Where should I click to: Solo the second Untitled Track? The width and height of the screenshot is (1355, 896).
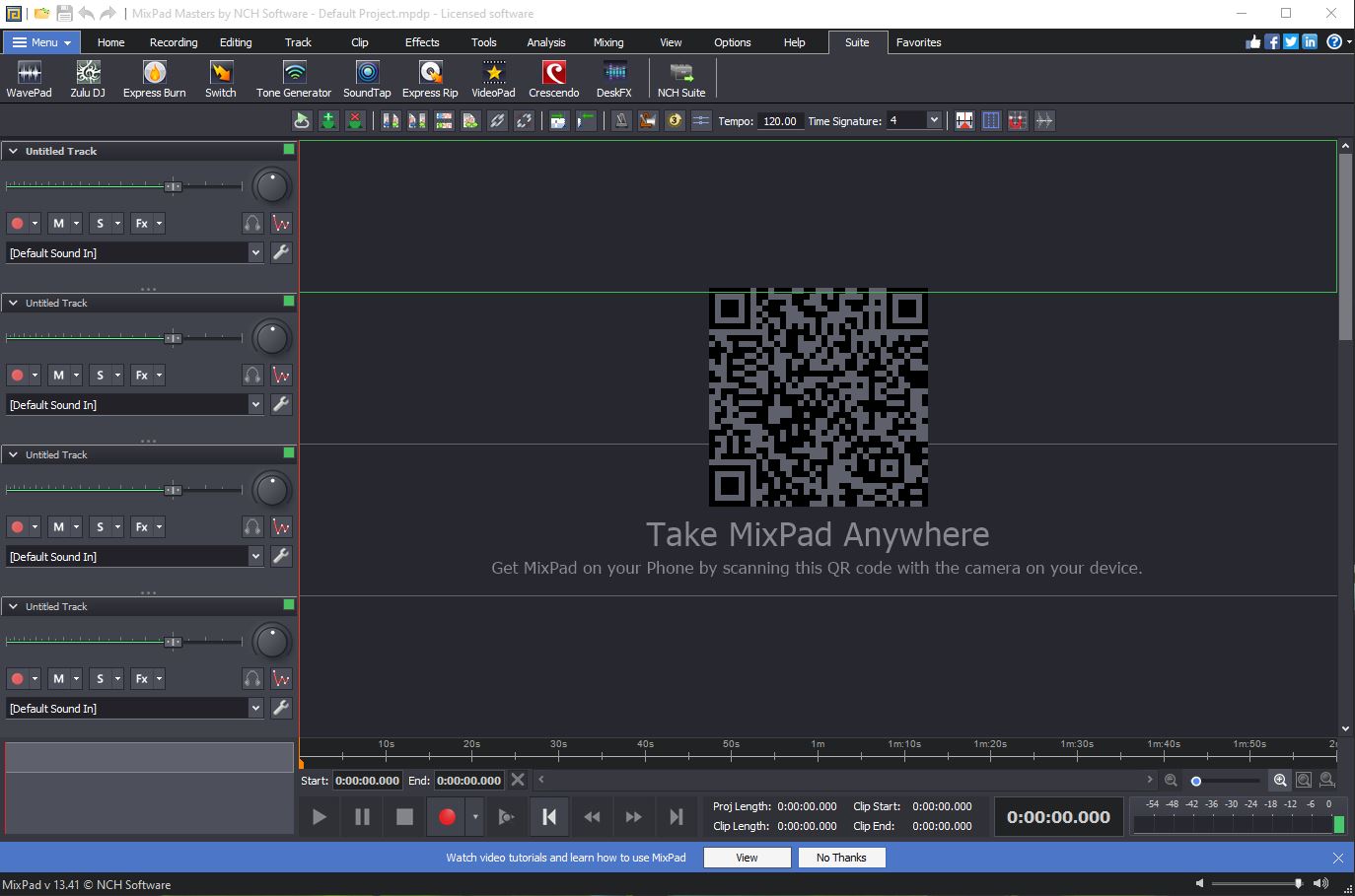pos(100,376)
